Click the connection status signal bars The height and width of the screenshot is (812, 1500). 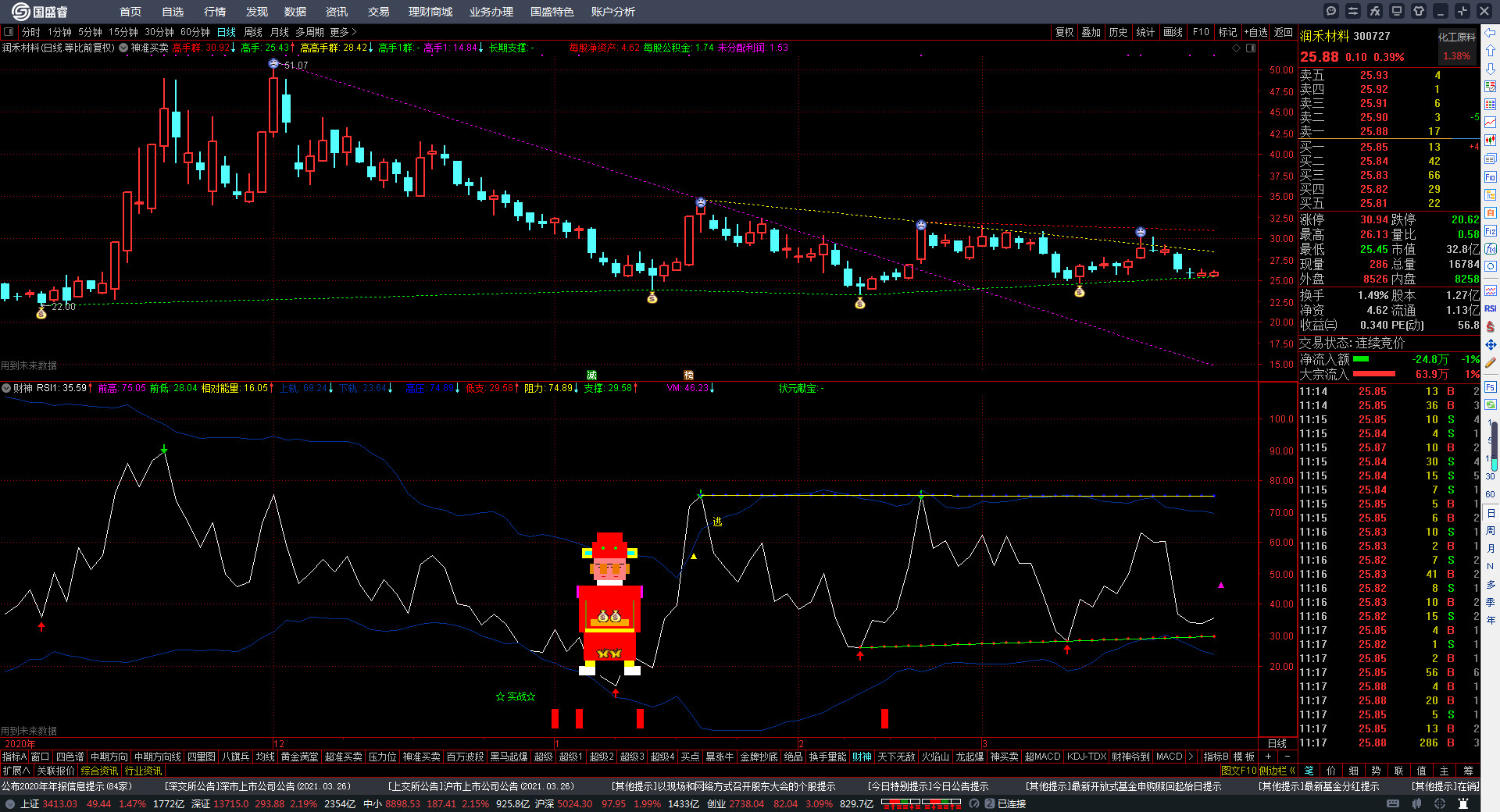922,803
